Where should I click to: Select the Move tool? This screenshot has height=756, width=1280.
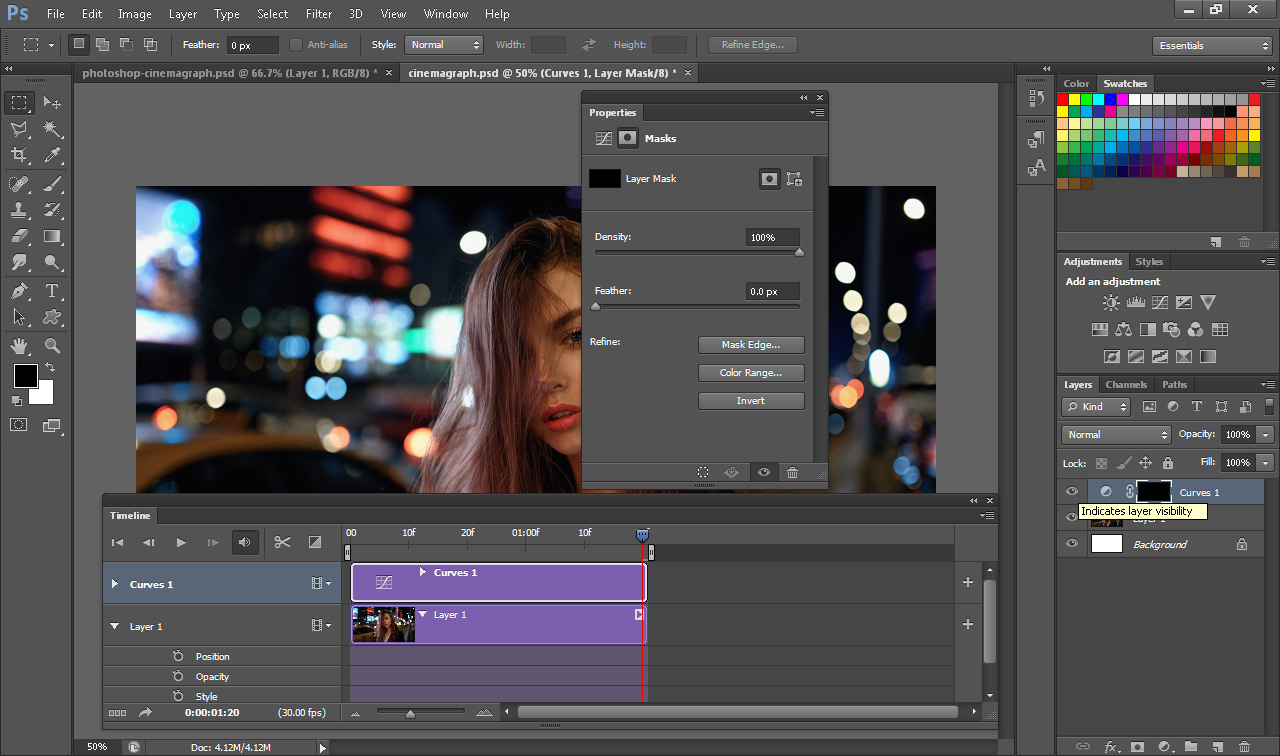tap(52, 103)
